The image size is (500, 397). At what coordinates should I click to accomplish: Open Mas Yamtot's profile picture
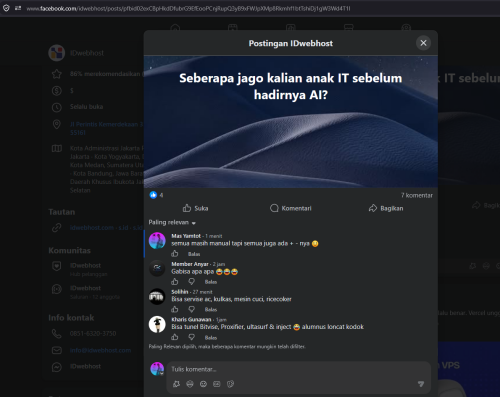point(157,241)
